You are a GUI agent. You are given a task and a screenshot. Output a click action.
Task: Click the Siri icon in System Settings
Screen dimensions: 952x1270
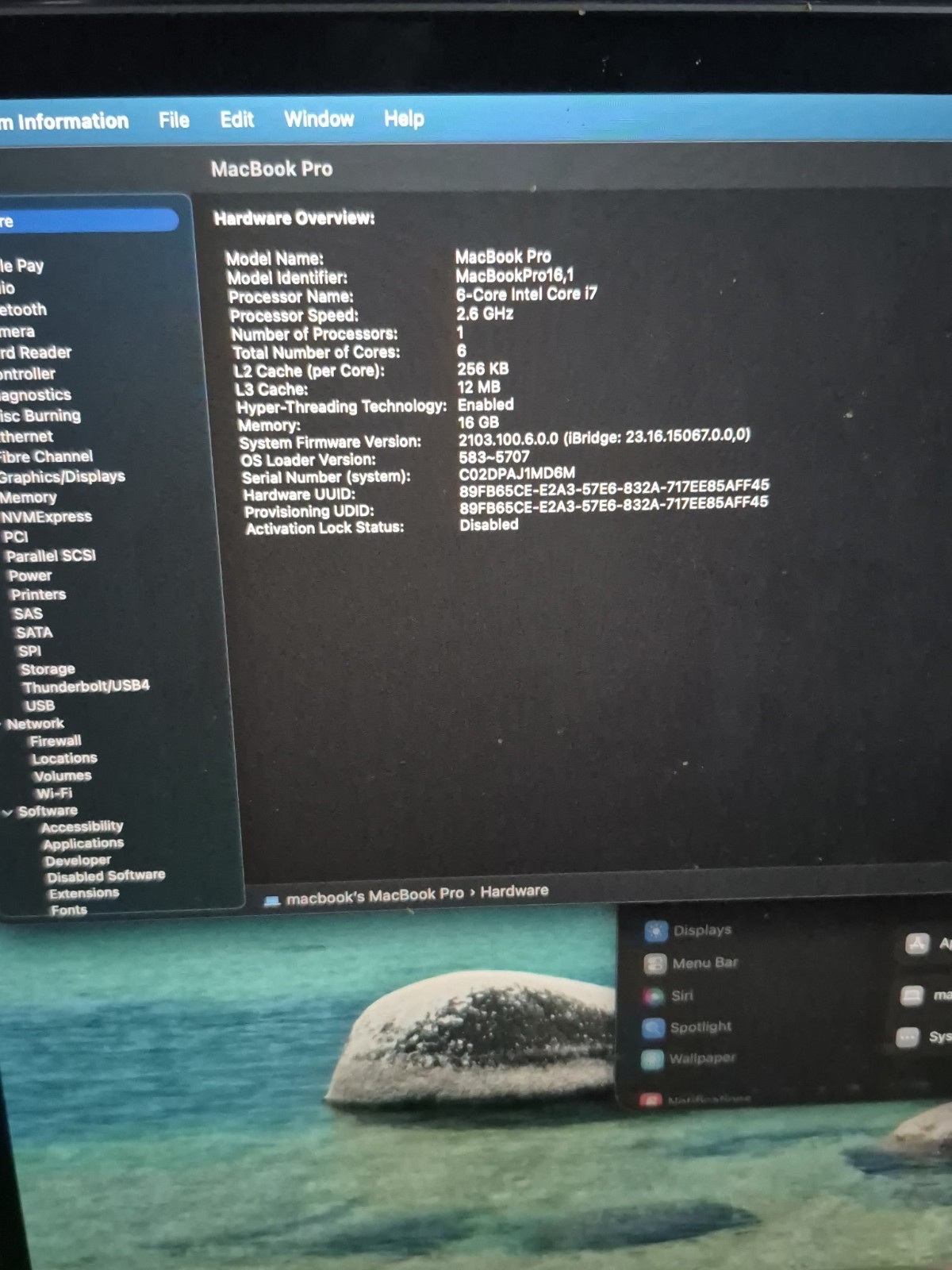[x=653, y=996]
